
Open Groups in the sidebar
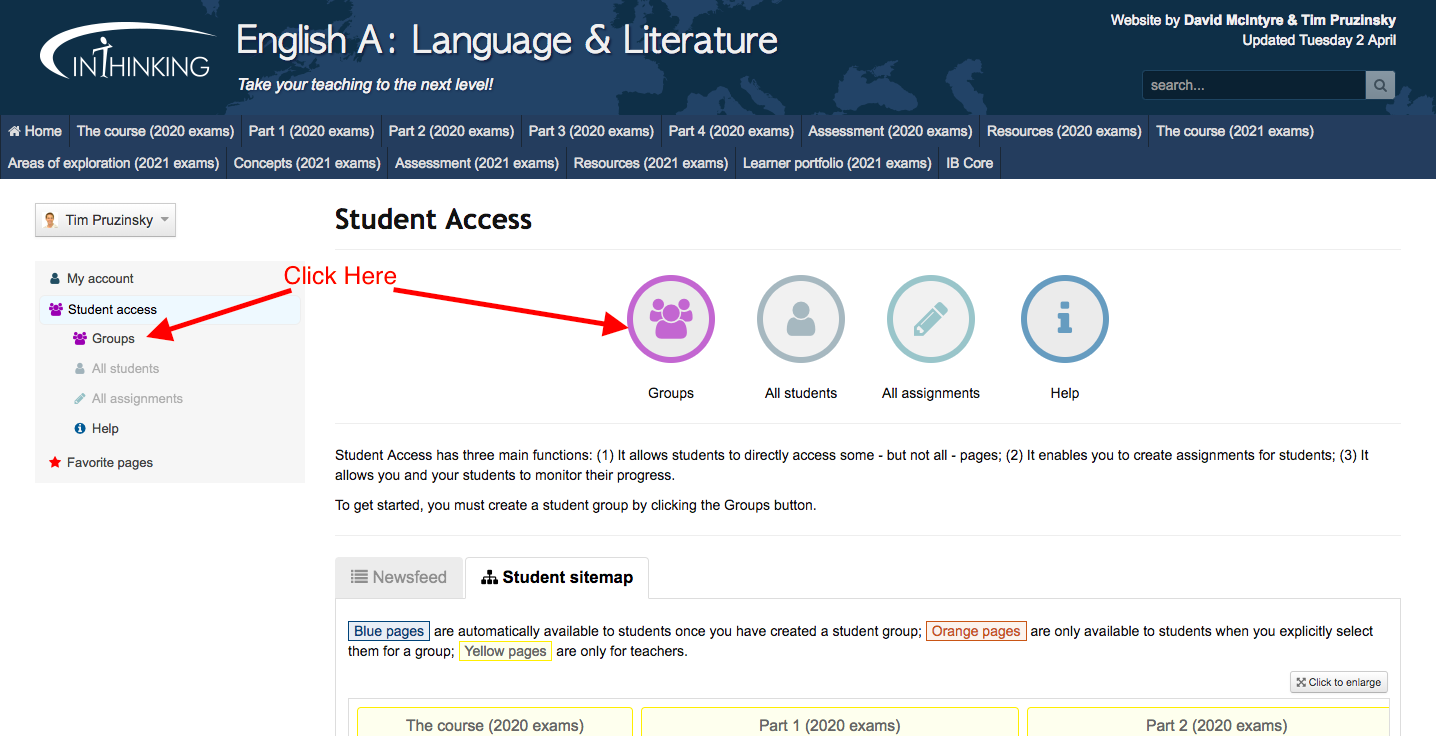pos(113,339)
